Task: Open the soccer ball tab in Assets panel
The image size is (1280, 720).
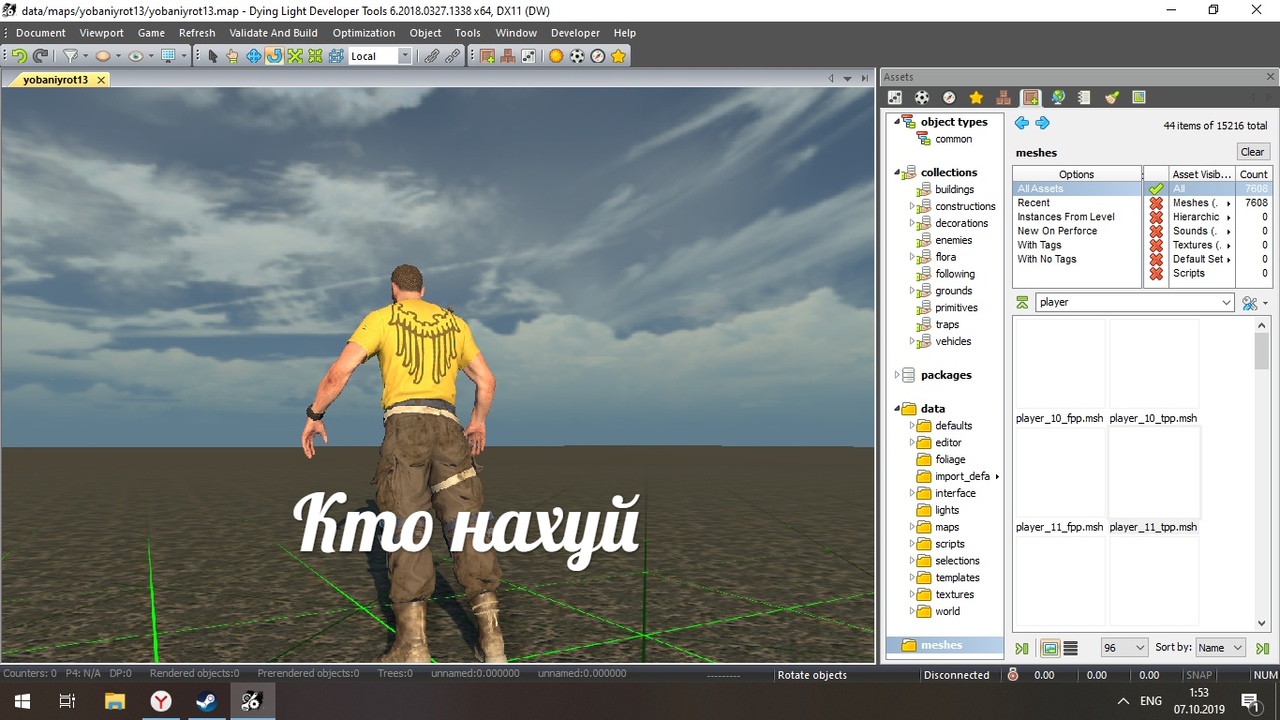Action: (922, 97)
